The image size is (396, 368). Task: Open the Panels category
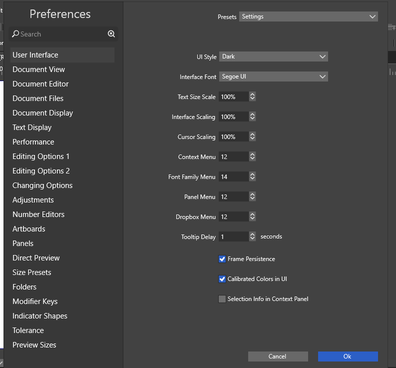pos(23,243)
